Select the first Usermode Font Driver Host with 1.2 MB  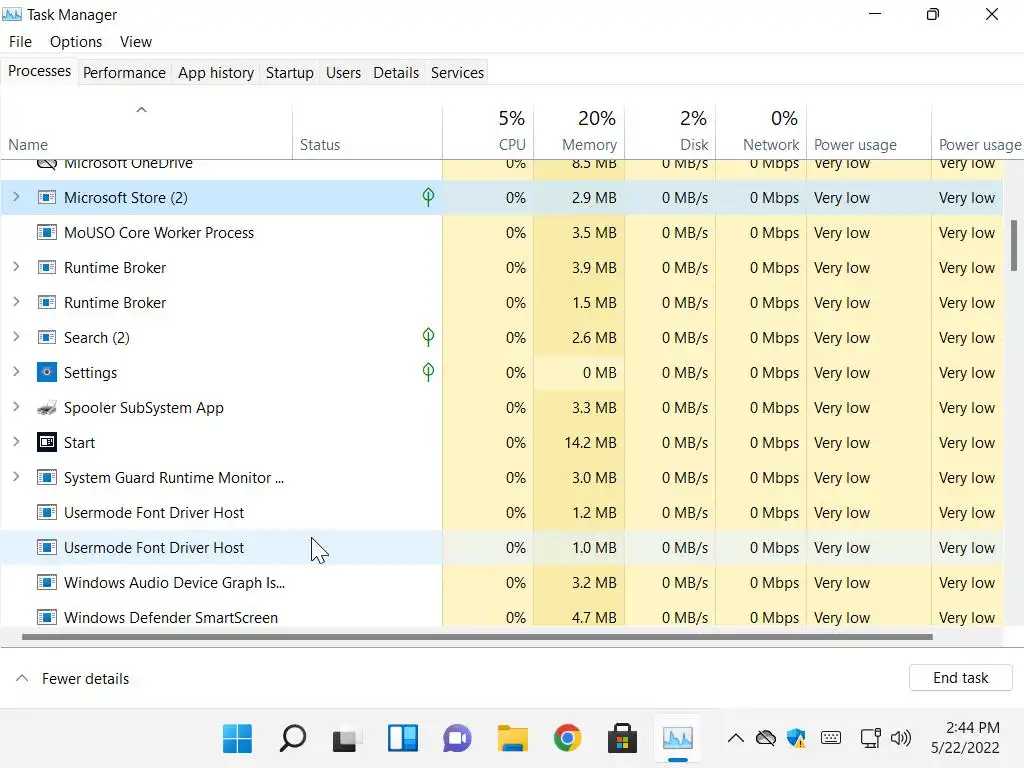coord(502,513)
